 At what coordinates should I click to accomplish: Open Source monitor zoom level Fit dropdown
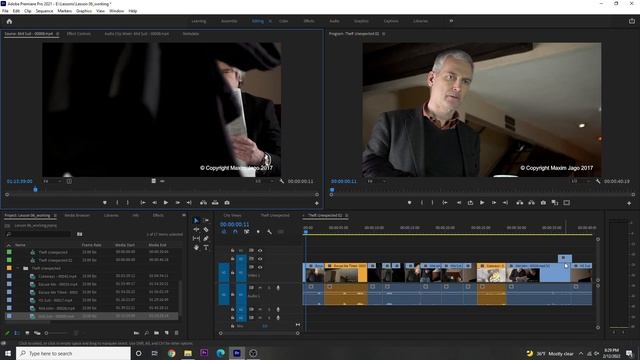[52, 181]
